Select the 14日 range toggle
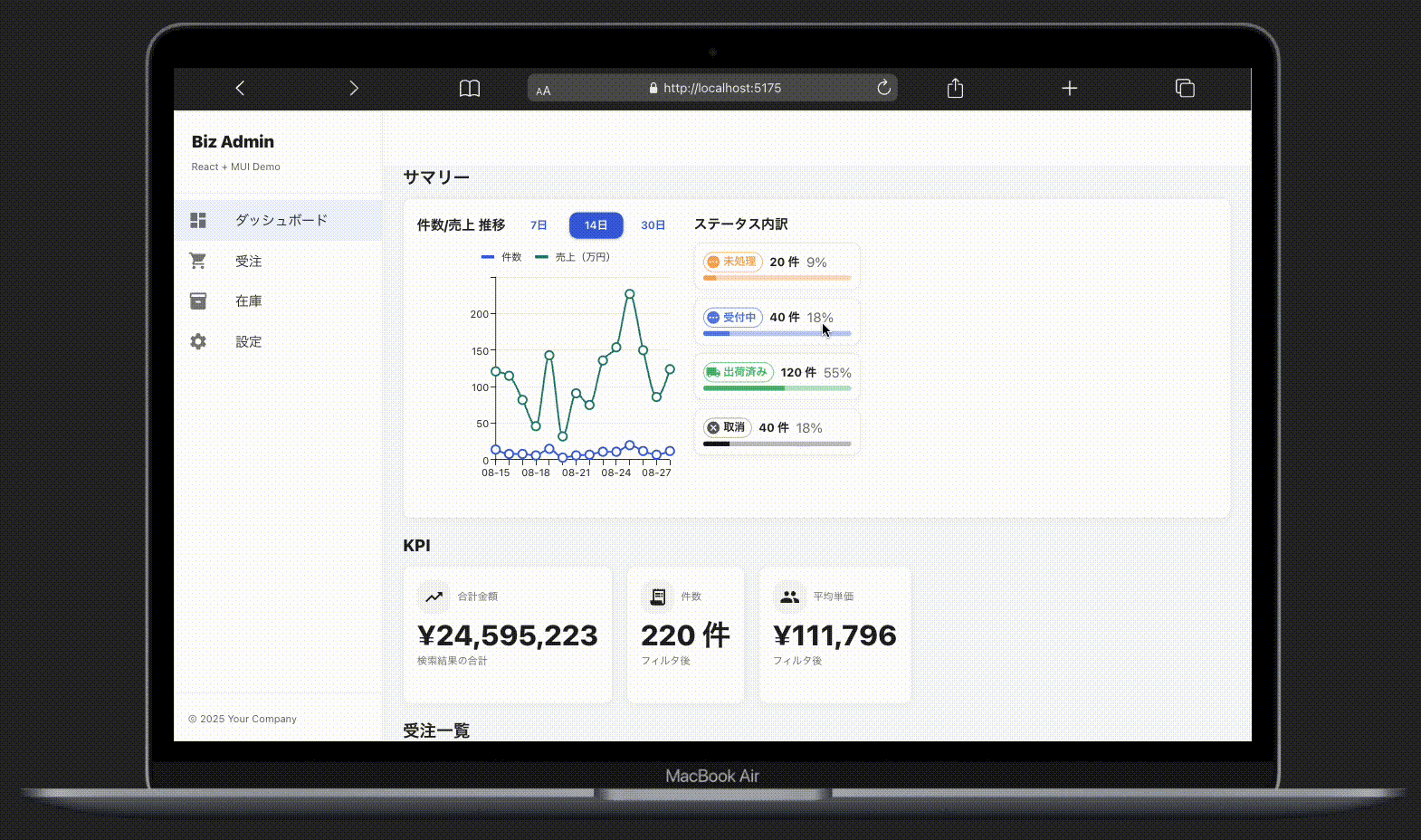This screenshot has width=1421, height=840. coord(596,225)
